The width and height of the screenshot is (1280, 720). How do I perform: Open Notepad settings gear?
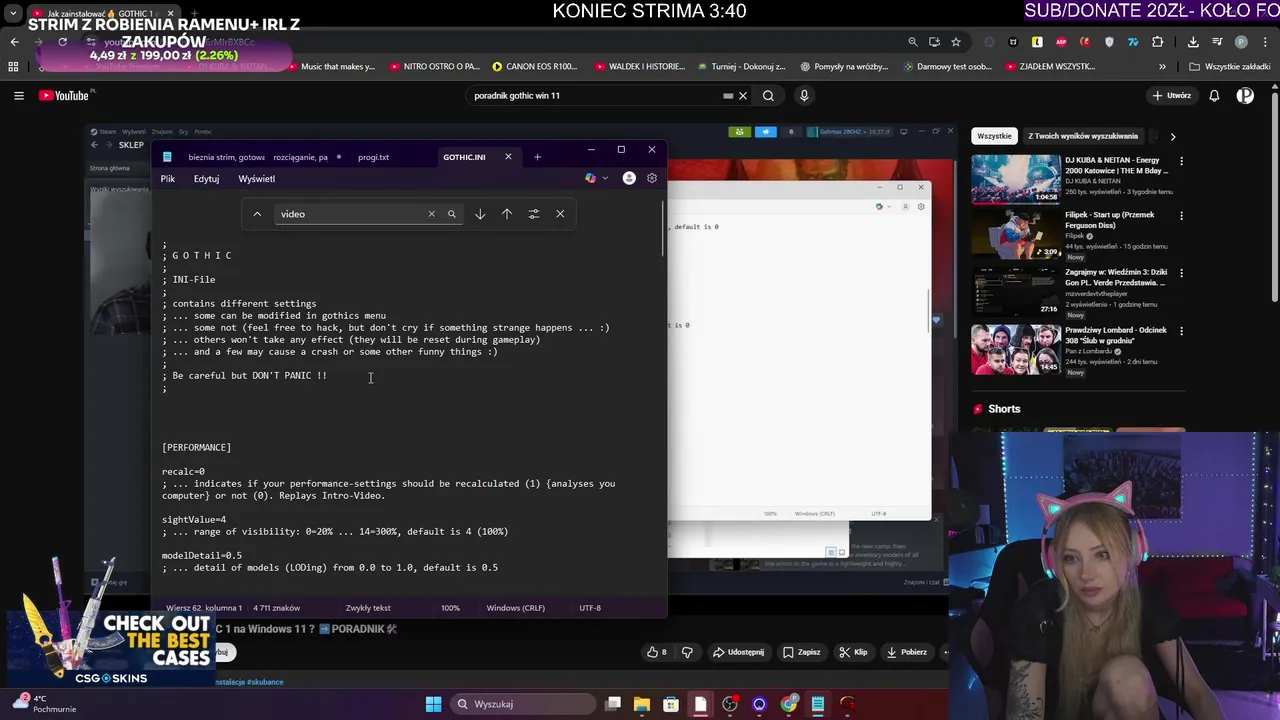click(652, 178)
